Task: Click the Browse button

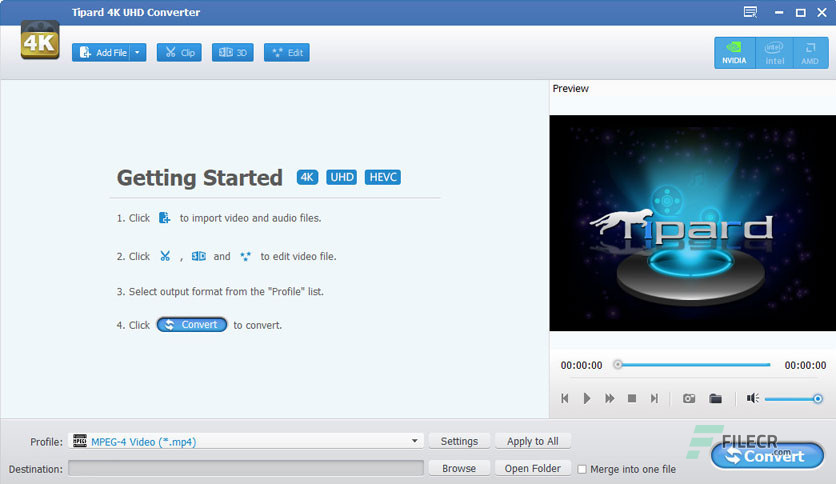Action: (459, 469)
